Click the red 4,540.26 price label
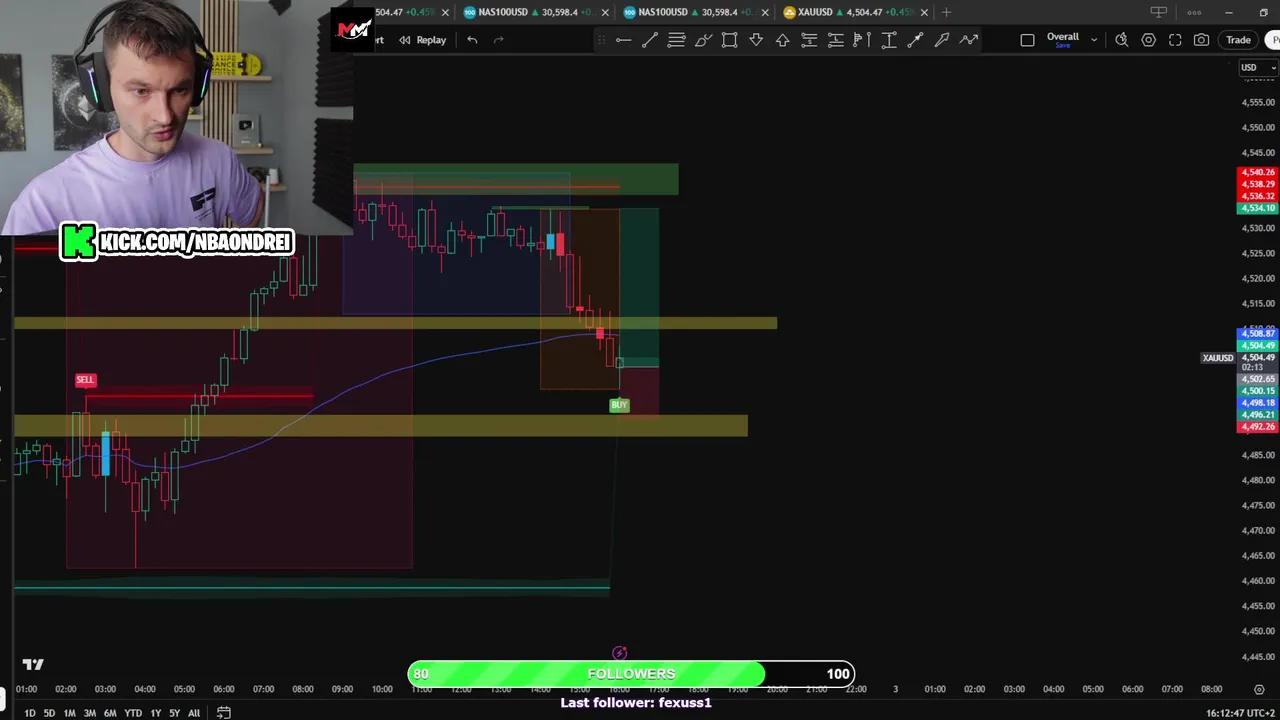1280x720 pixels. tap(1258, 173)
